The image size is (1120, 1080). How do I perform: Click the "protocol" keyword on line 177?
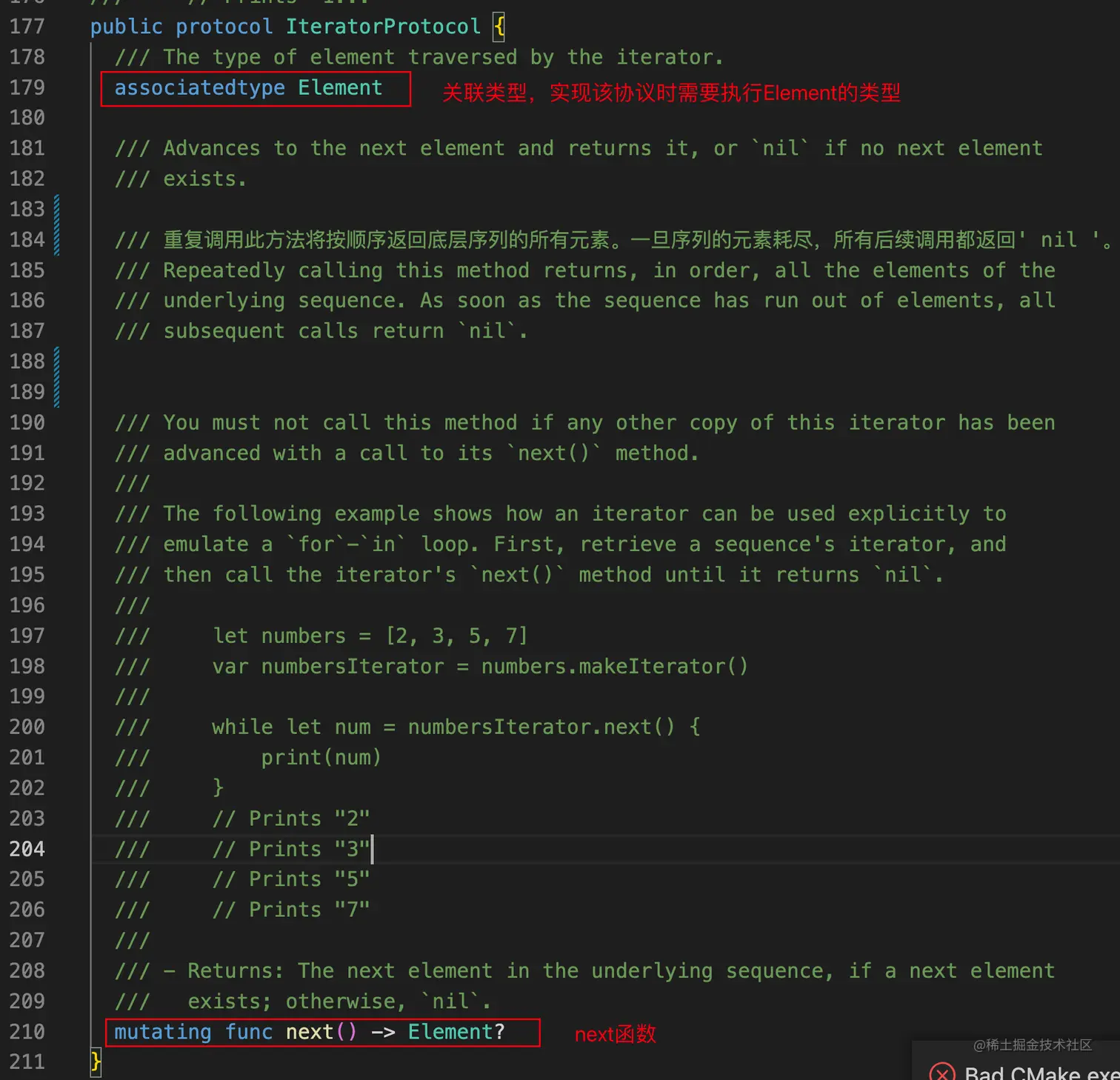pos(224,27)
